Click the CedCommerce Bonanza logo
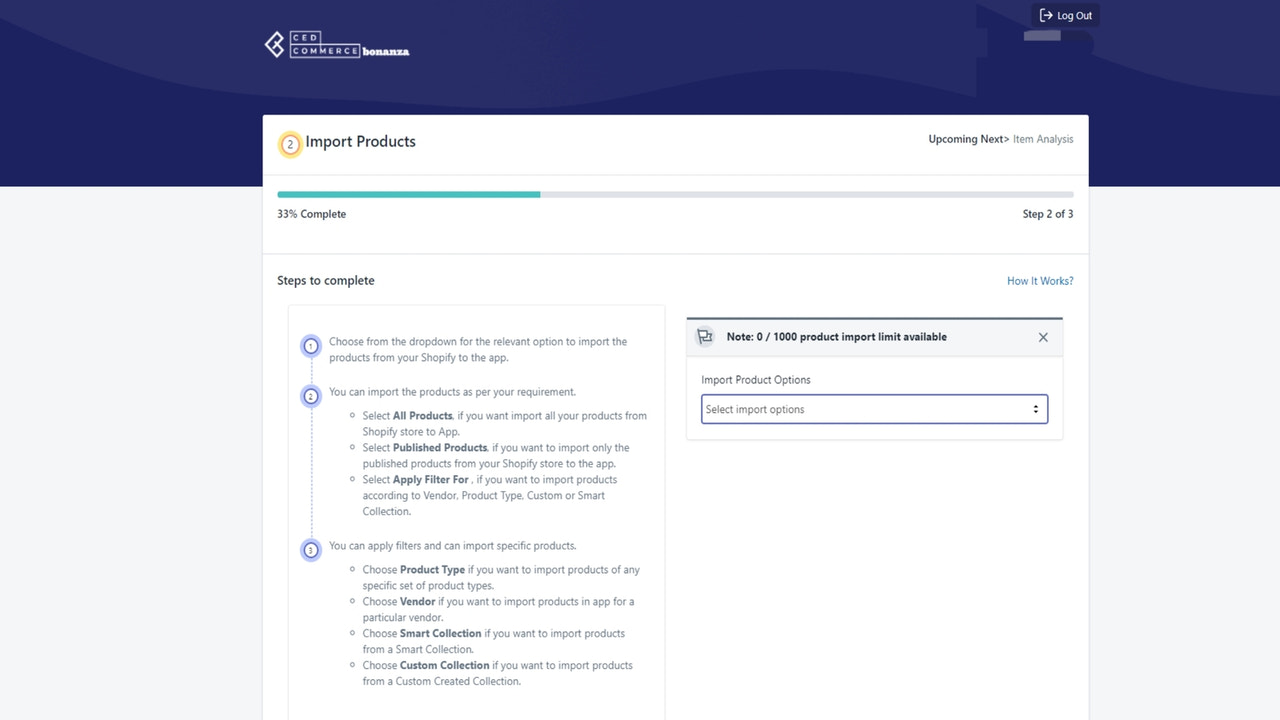The image size is (1280, 720). (x=336, y=44)
